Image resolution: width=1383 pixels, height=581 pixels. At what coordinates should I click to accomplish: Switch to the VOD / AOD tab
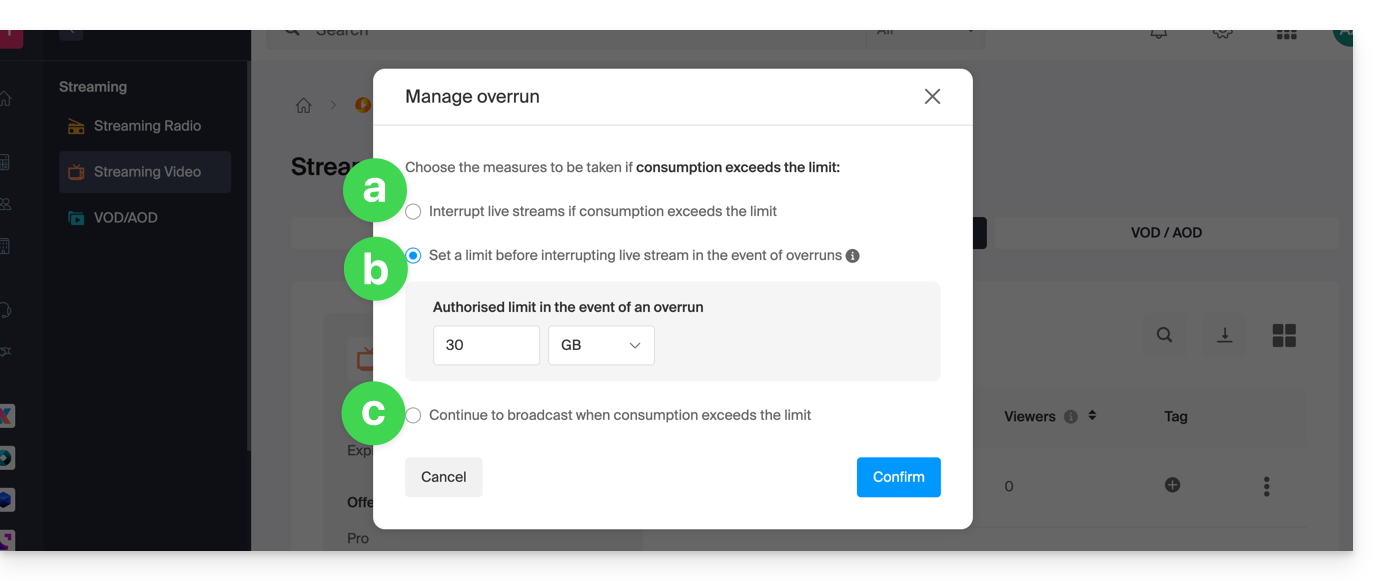point(1166,233)
